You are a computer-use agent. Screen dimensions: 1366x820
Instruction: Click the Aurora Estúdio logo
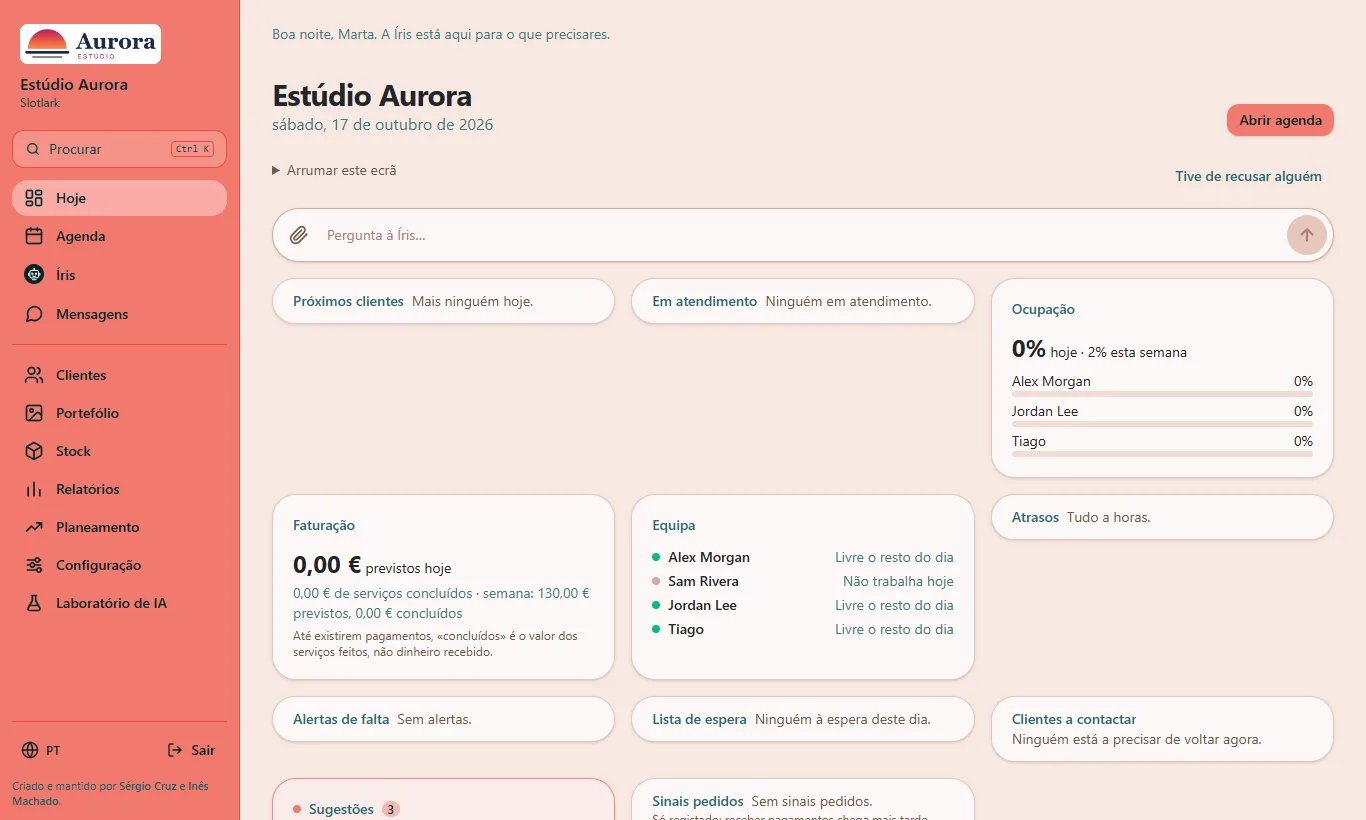click(90, 44)
